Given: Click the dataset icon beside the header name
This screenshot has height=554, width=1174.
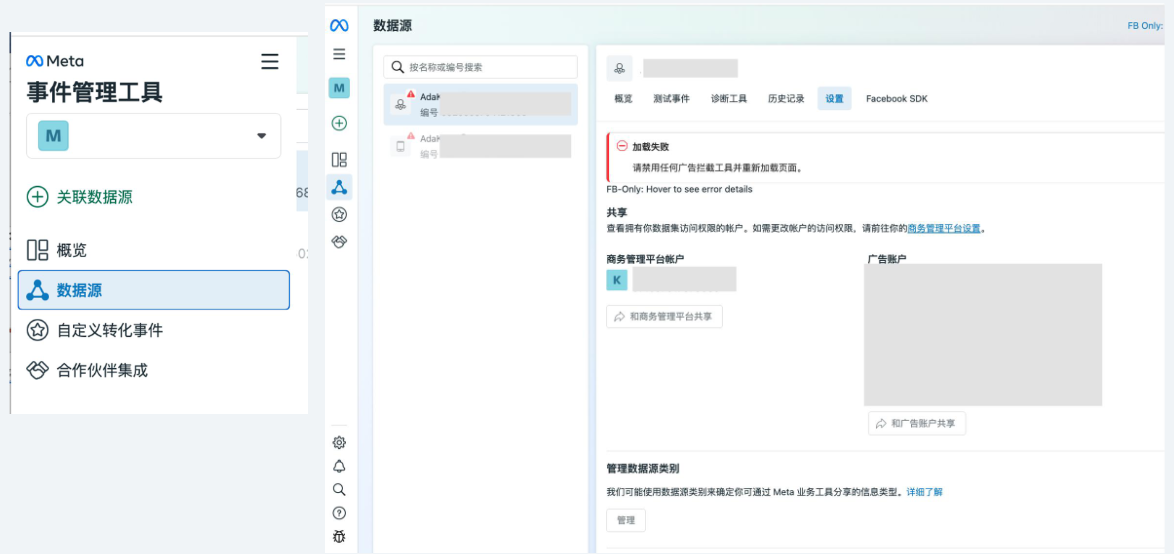Looking at the screenshot, I should pyautogui.click(x=619, y=68).
